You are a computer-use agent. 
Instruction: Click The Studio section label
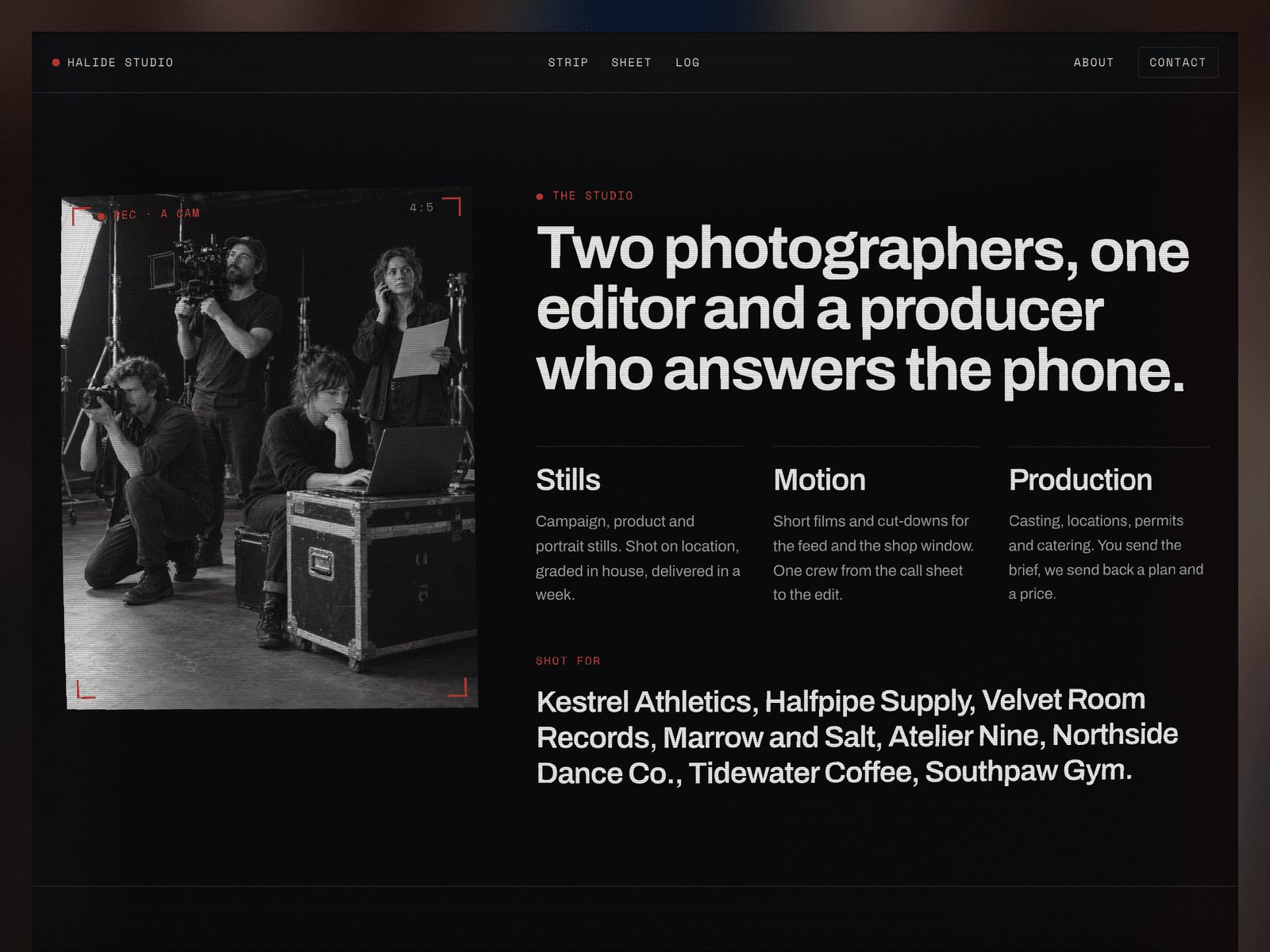point(593,196)
